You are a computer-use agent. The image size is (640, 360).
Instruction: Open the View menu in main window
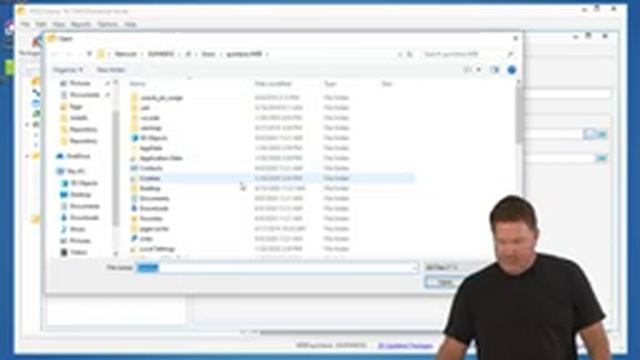[58, 24]
